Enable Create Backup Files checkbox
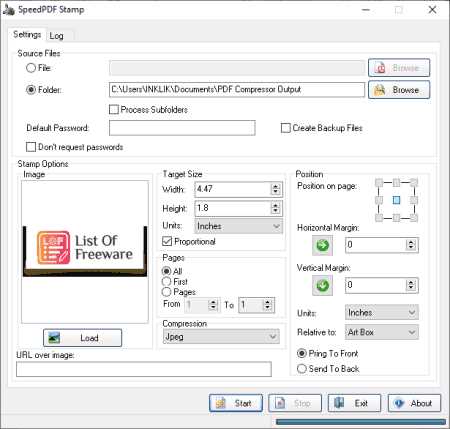 pyautogui.click(x=286, y=128)
